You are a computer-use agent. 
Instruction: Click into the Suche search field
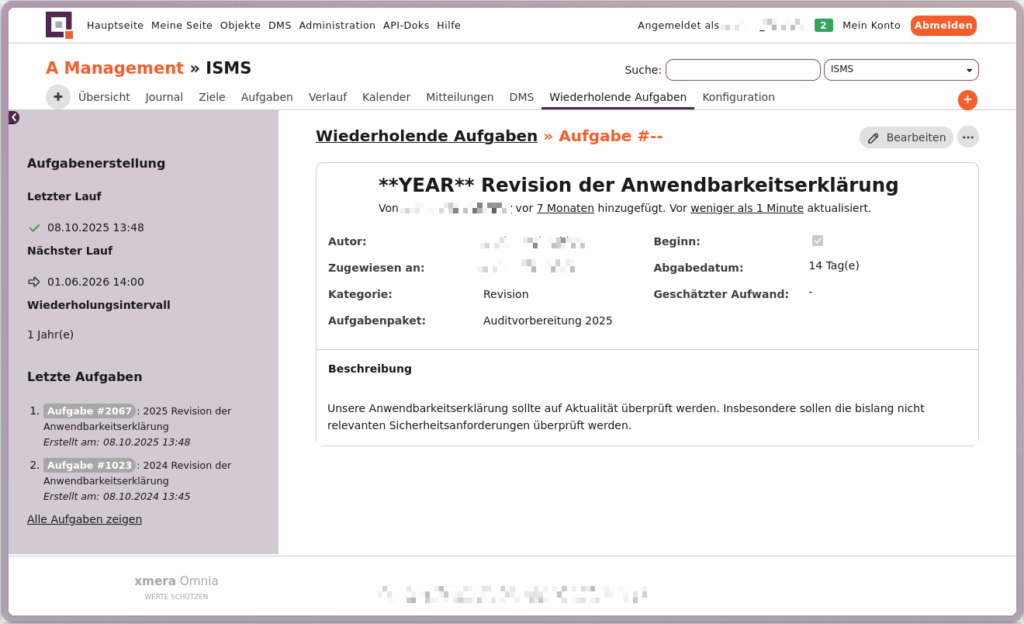click(x=742, y=70)
